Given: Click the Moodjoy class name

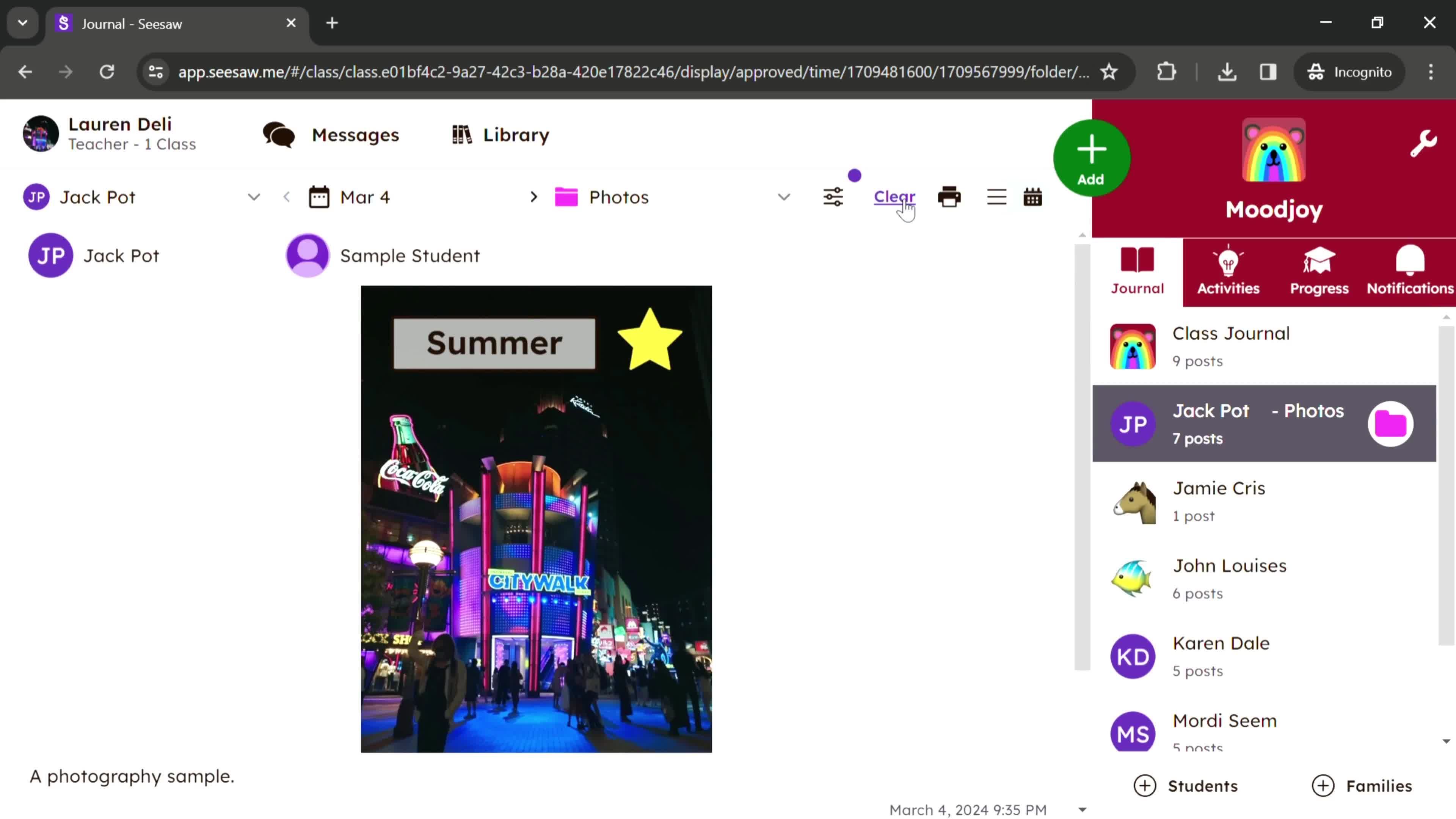Looking at the screenshot, I should click(1274, 210).
